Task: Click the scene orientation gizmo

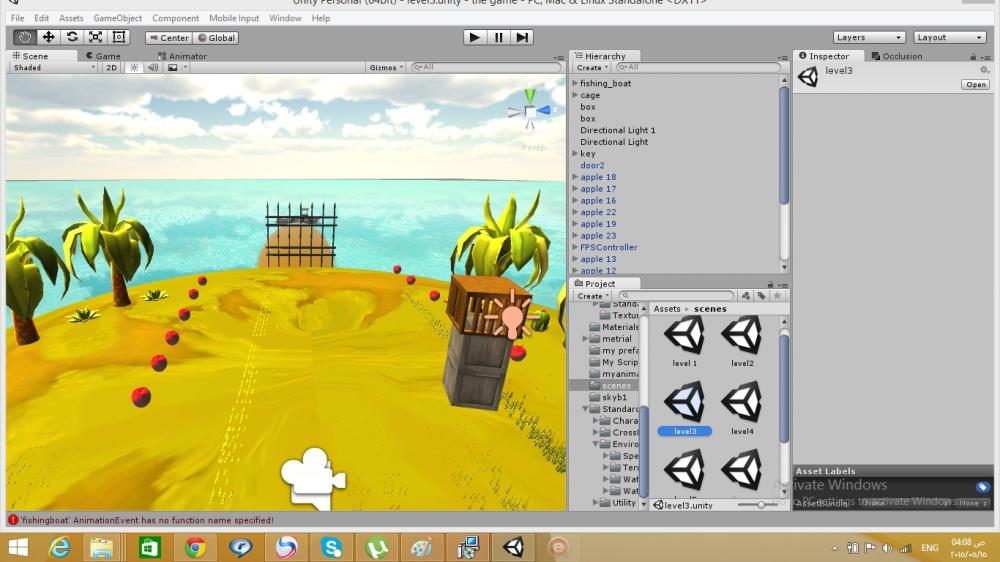Action: pyautogui.click(x=530, y=112)
